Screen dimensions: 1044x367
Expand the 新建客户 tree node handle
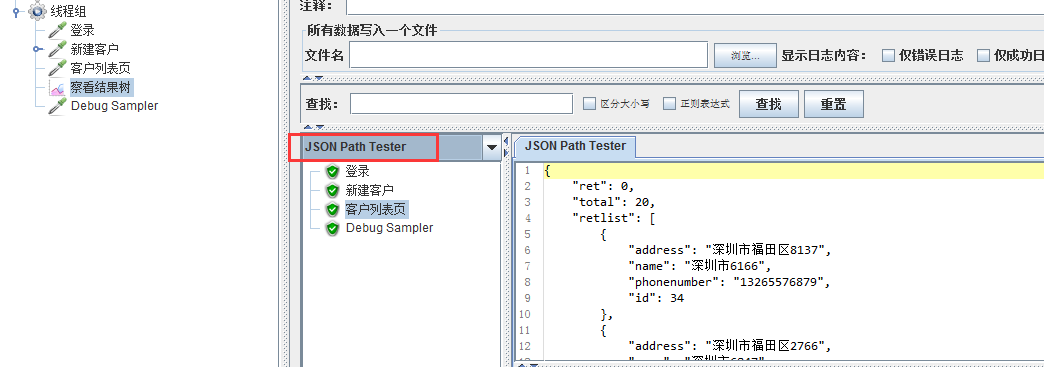point(38,49)
